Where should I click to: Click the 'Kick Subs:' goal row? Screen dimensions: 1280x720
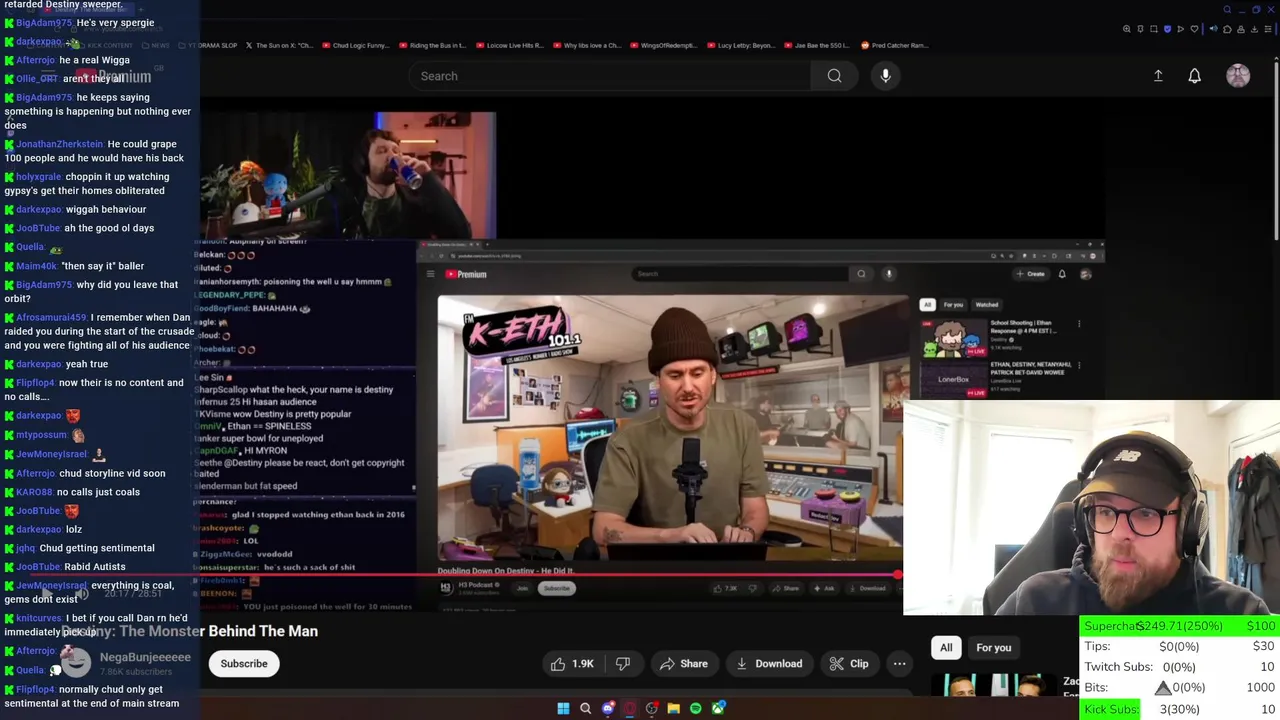[x=1180, y=709]
